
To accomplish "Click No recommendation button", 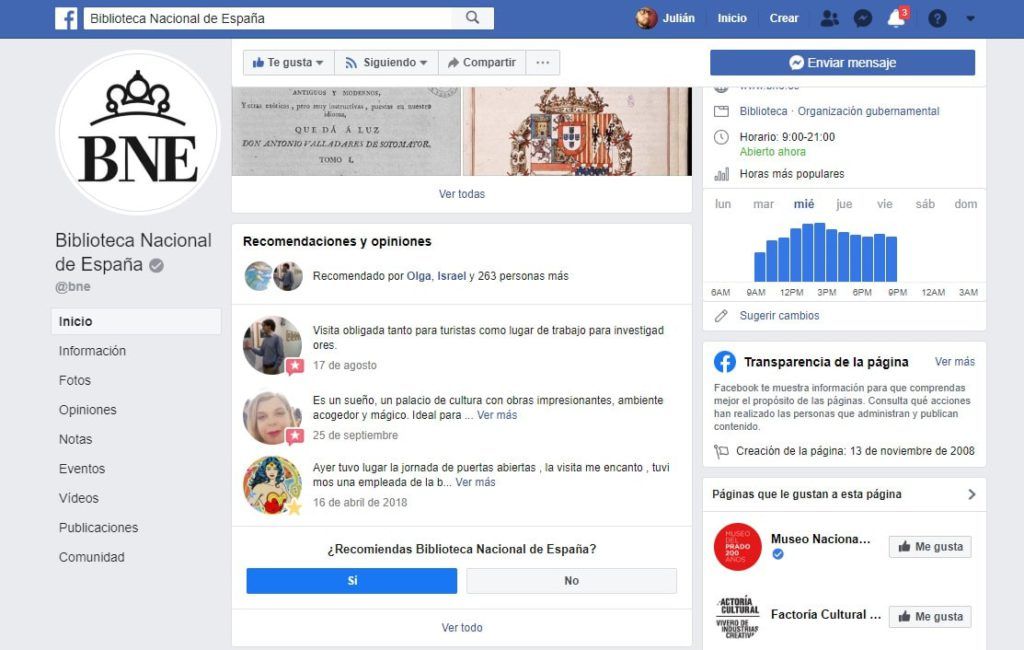I will point(571,581).
